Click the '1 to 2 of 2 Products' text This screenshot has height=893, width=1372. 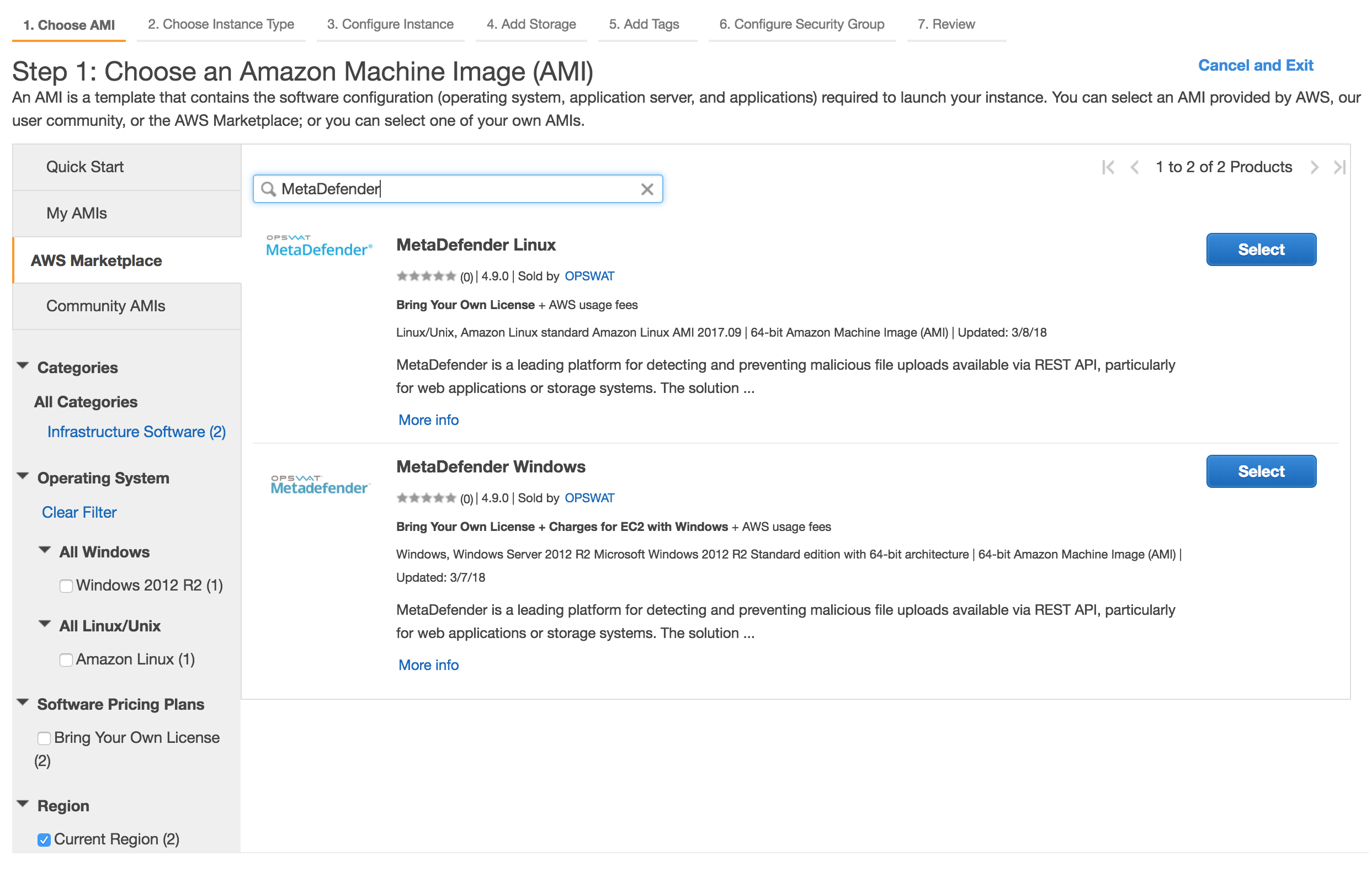pyautogui.click(x=1225, y=167)
